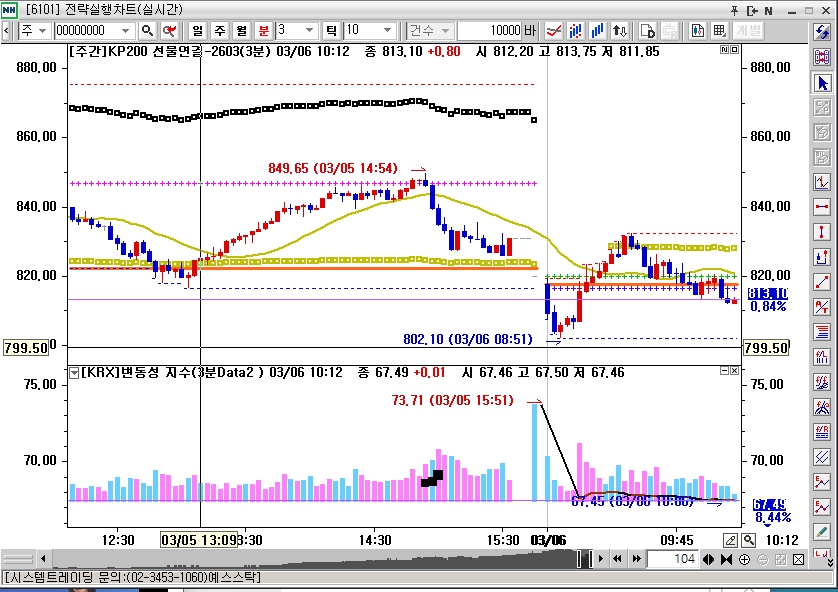Image resolution: width=838 pixels, height=592 pixels.
Task: Click the horizontal scrollbar below the chart
Action: click(300, 559)
